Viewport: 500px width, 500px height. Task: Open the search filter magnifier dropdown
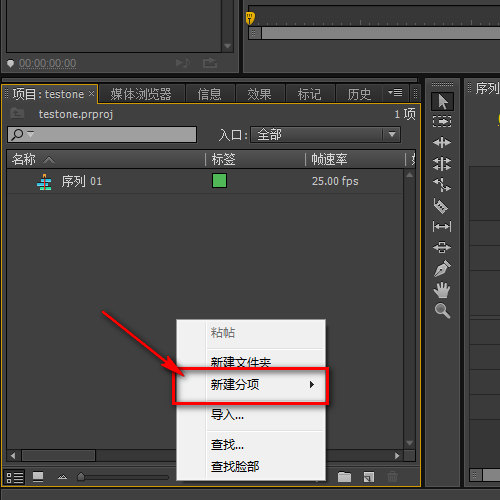(x=23, y=134)
